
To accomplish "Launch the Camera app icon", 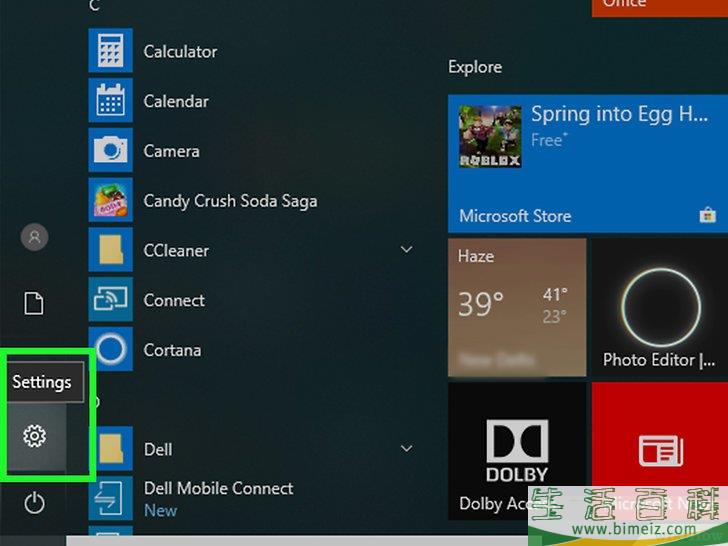I will [x=110, y=150].
